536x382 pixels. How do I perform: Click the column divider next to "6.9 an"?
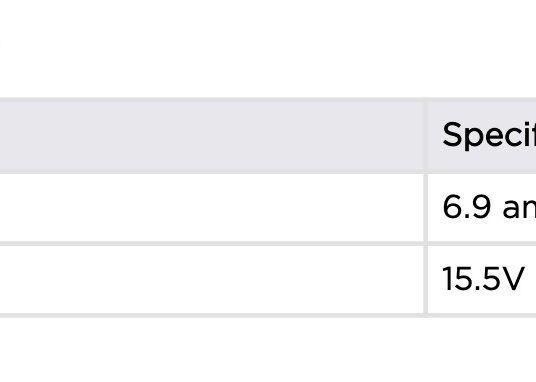[426, 208]
